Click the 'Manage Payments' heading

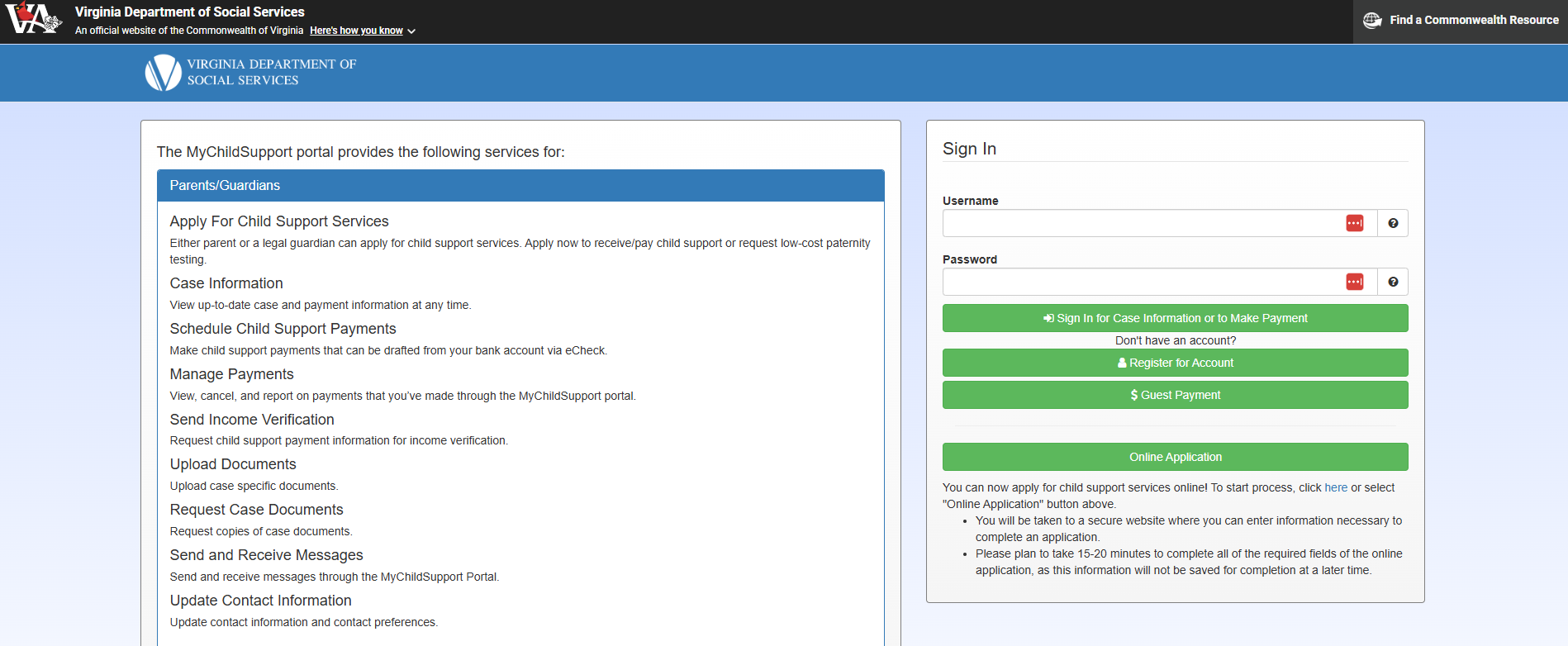pyautogui.click(x=231, y=374)
